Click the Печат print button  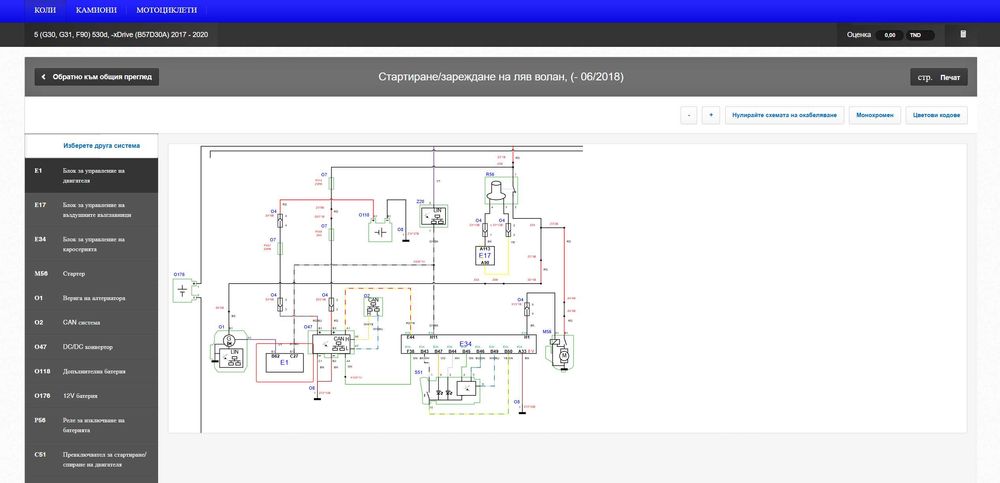[x=950, y=77]
